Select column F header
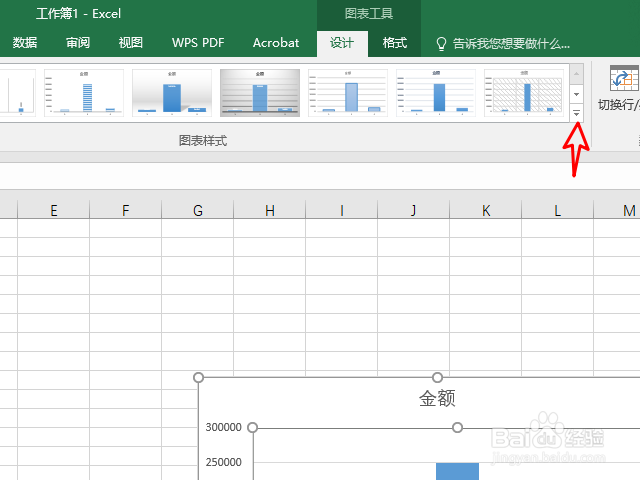This screenshot has width=640, height=480. 126,210
